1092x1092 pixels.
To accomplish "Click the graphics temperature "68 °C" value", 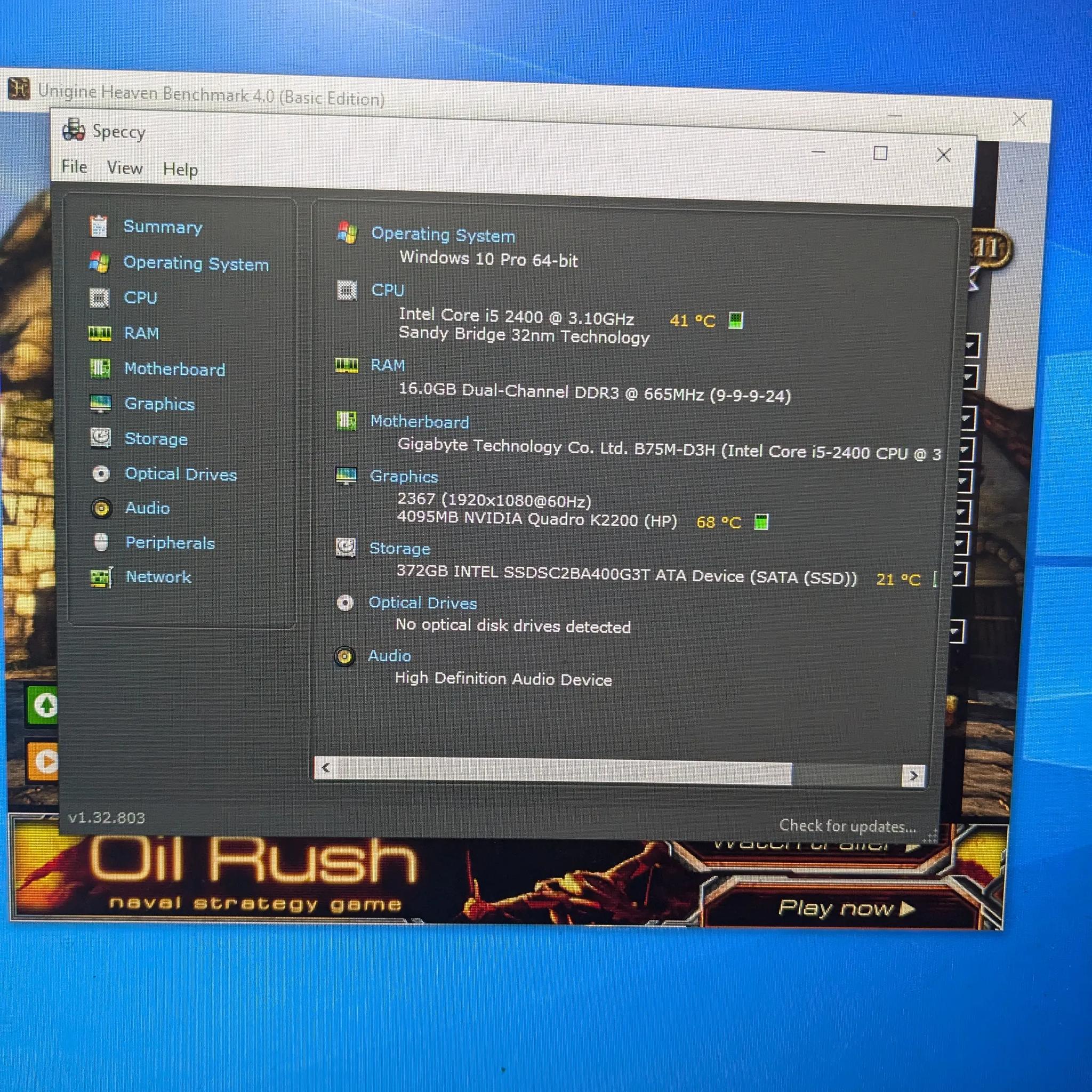I will 718,522.
